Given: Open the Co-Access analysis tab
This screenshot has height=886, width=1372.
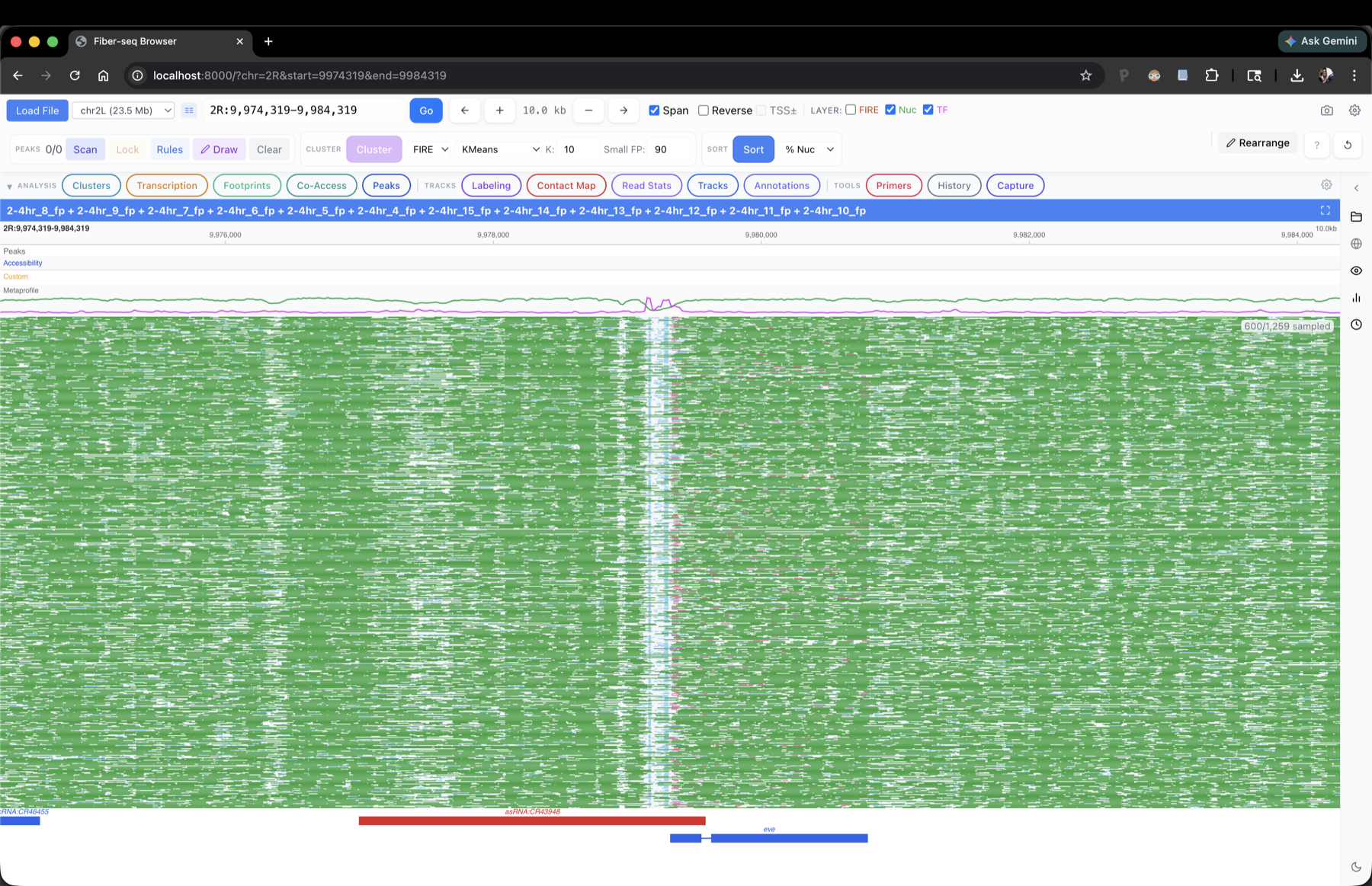Looking at the screenshot, I should [322, 185].
